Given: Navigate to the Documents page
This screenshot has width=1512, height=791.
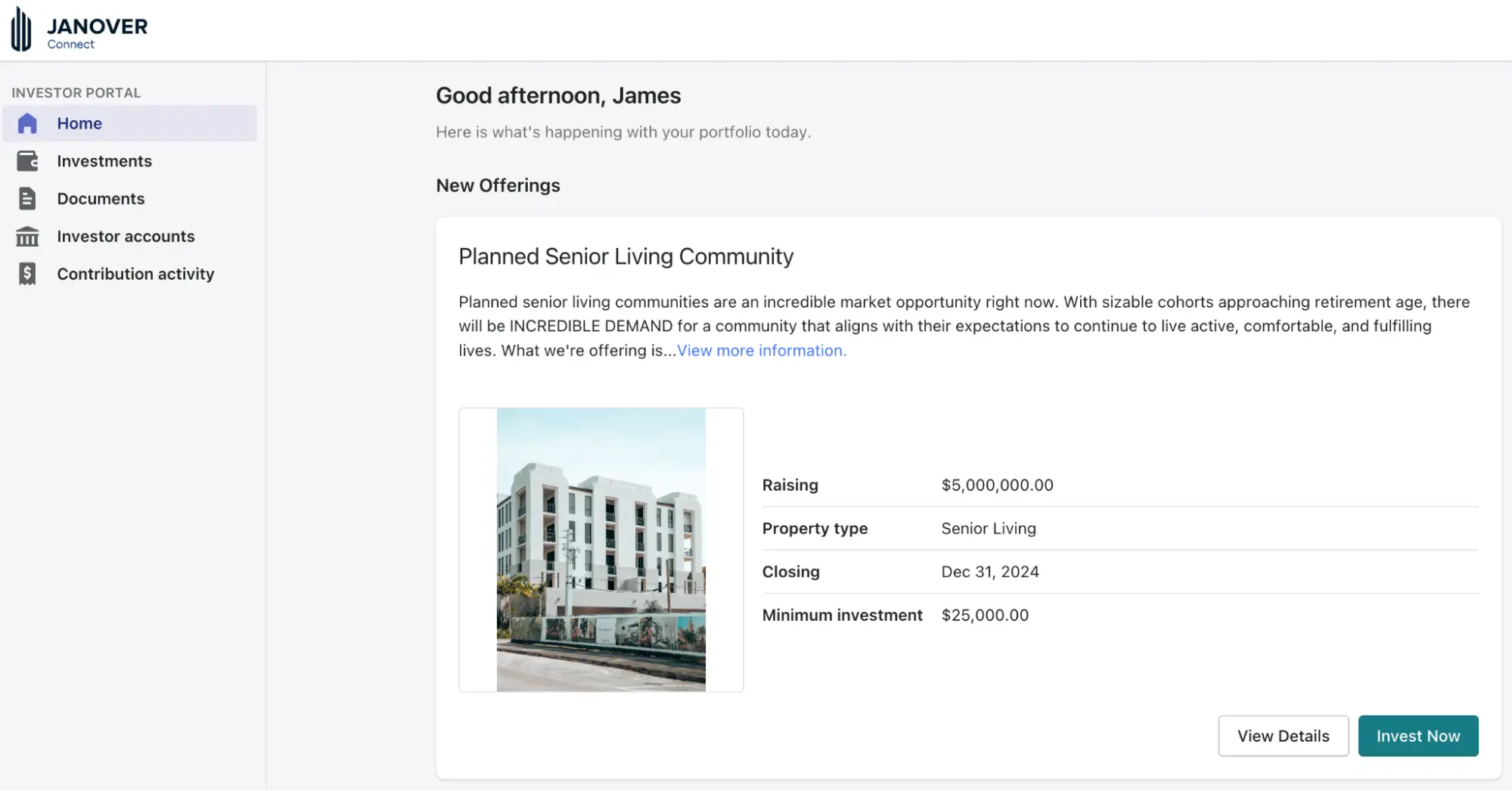Looking at the screenshot, I should coord(101,198).
